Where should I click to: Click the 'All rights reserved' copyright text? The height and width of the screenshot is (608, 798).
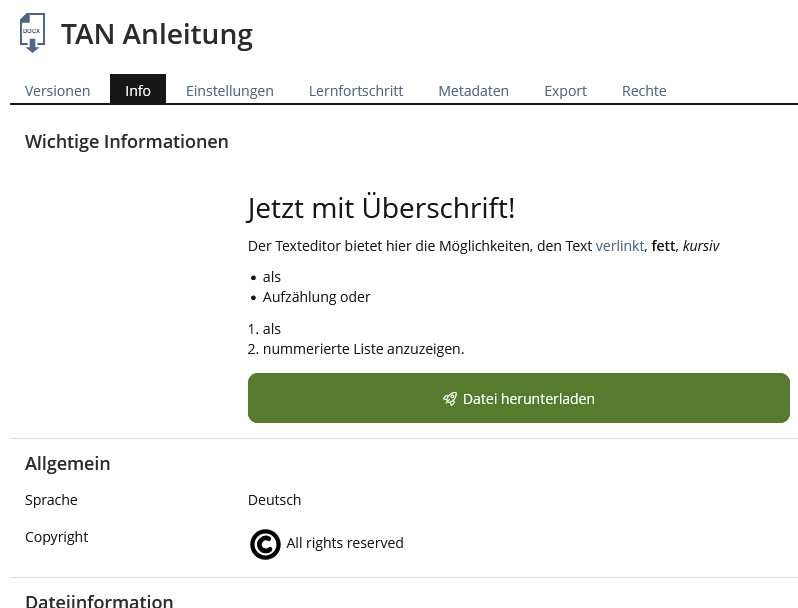tap(345, 543)
